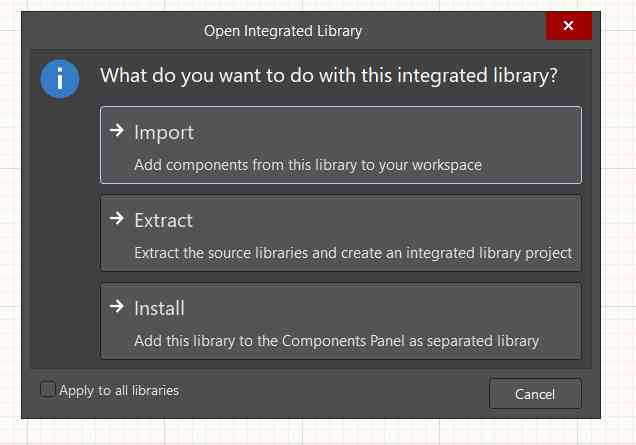
Task: Click empty area right of Install title
Action: pyautogui.click(x=400, y=308)
